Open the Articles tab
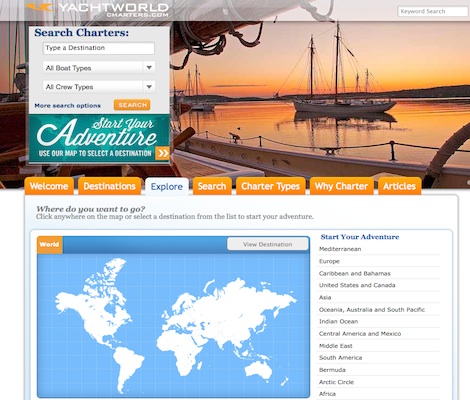 pyautogui.click(x=399, y=186)
